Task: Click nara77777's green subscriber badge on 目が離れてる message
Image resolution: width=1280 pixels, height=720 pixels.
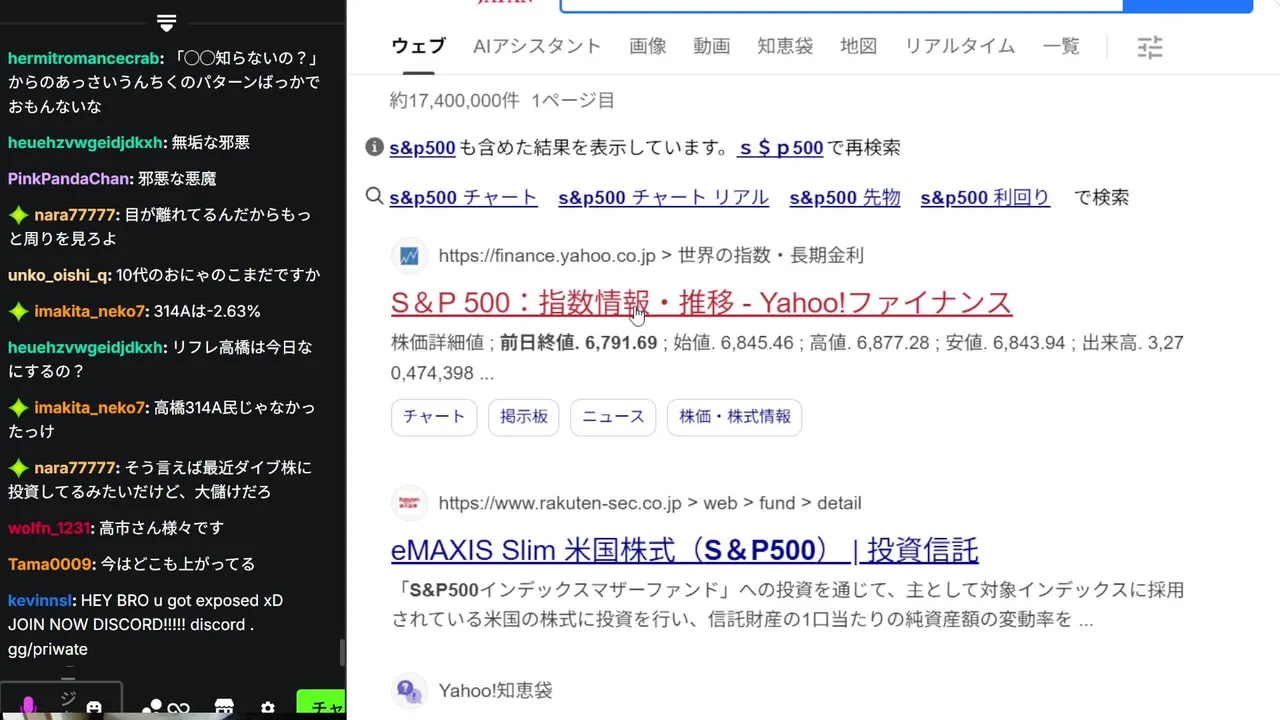Action: [x=18, y=215]
